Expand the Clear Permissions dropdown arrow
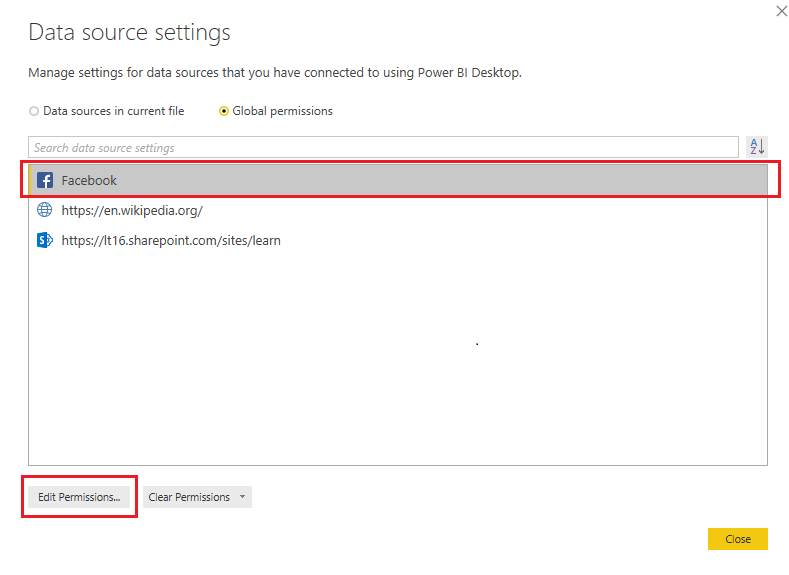The height and width of the screenshot is (575, 789). 242,497
